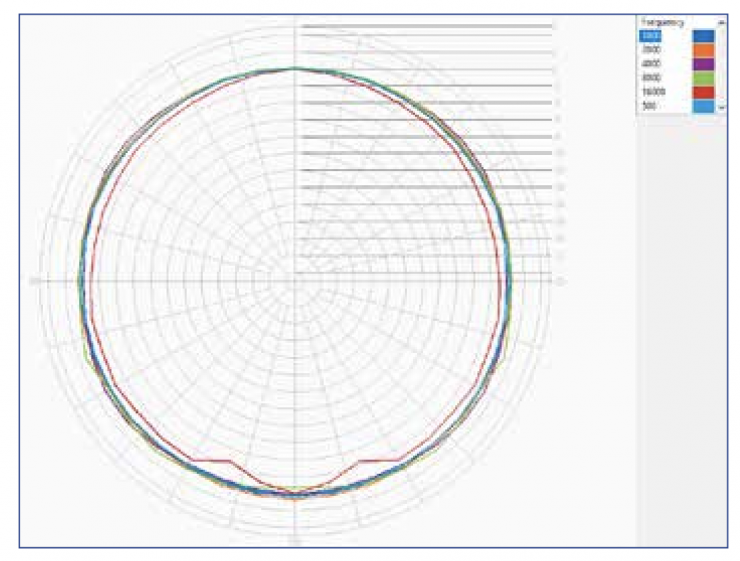
Task: Select the 16000 frequency in legend
Action: click(652, 91)
